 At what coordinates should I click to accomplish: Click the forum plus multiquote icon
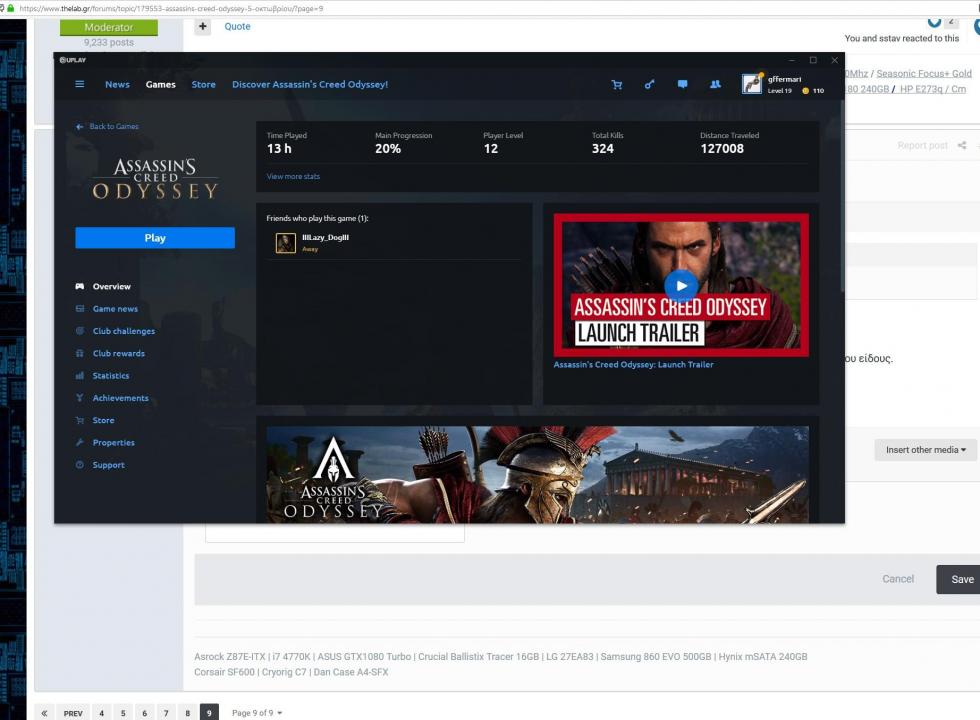click(202, 26)
